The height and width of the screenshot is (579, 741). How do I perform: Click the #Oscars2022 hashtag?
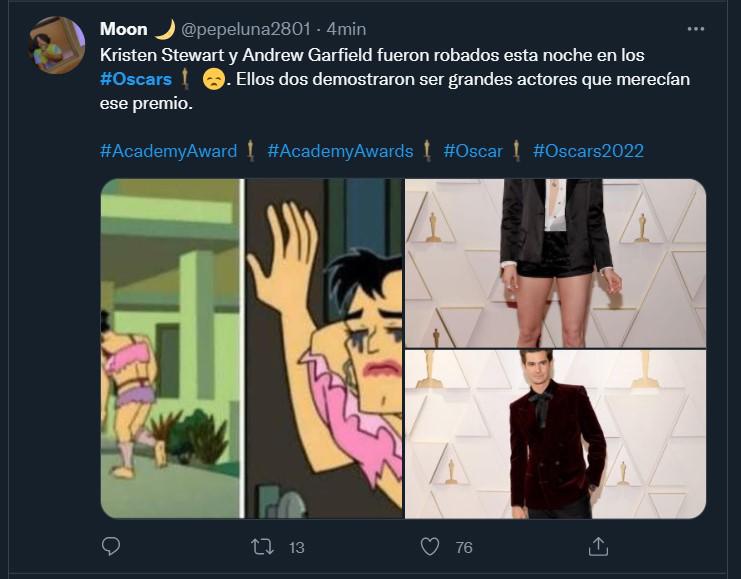(x=588, y=152)
